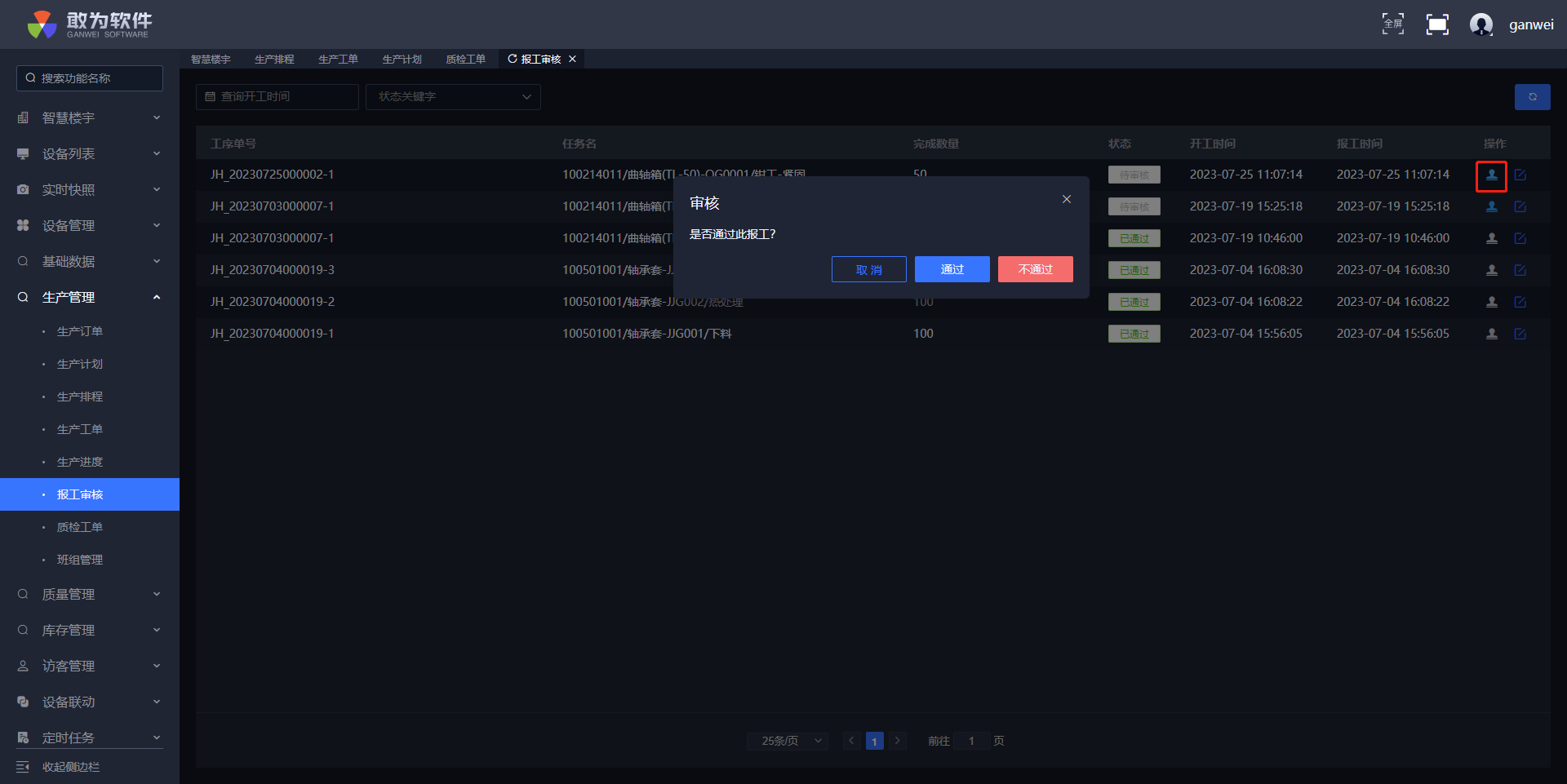1567x784 pixels.
Task: Click audit icon for 2023-07-19 10:46:00 row
Action: coord(1492,238)
